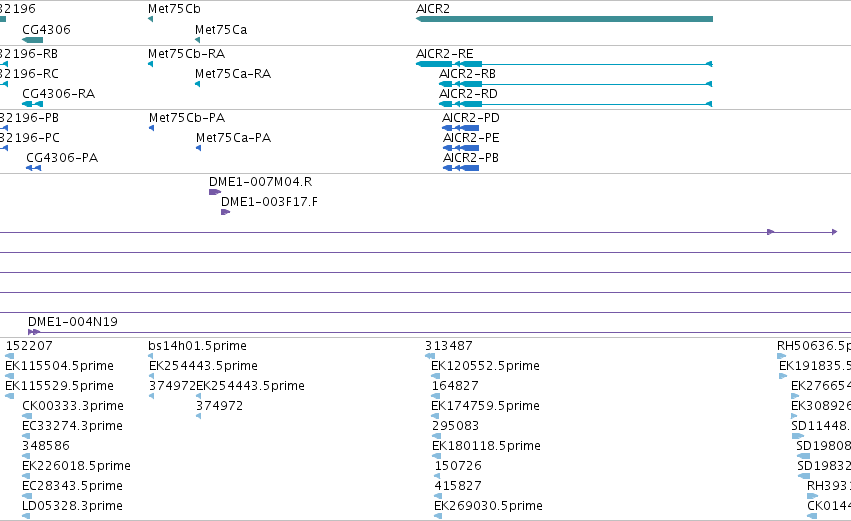The height and width of the screenshot is (521, 851).
Task: Select the DME1-007M04.R clone end label
Action: click(261, 182)
